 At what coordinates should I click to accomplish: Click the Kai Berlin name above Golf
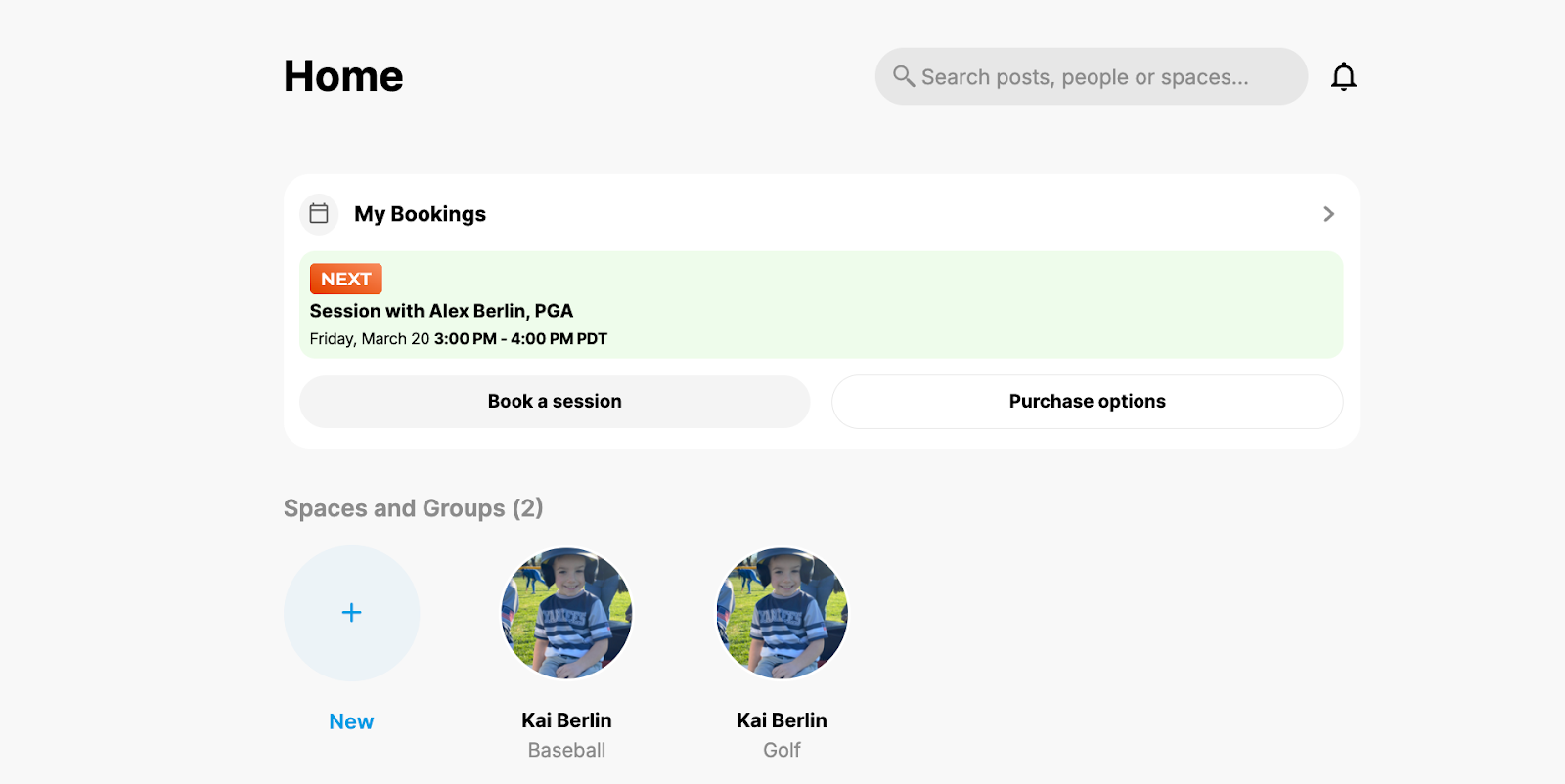pos(782,720)
